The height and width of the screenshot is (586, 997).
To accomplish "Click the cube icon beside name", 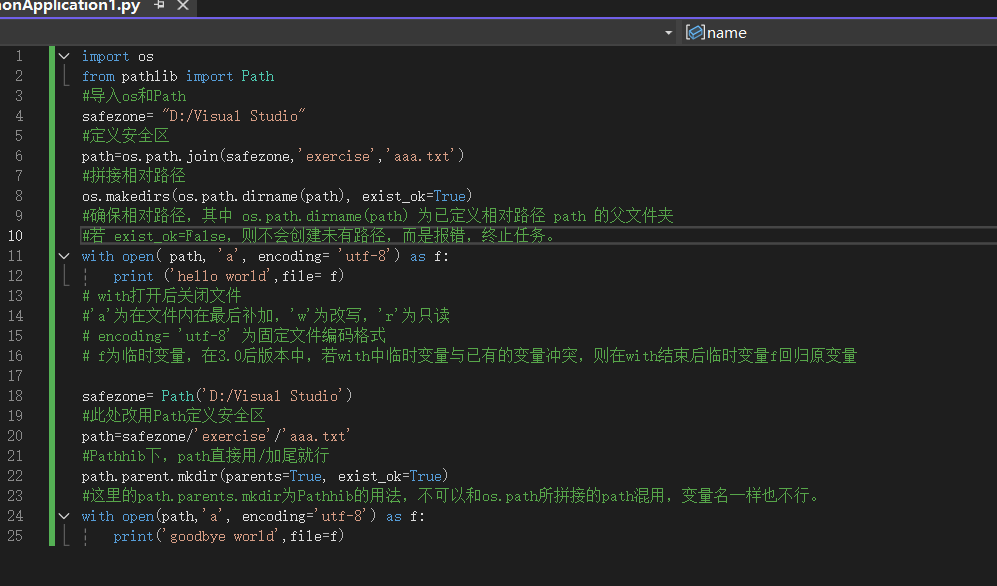I will tap(695, 33).
